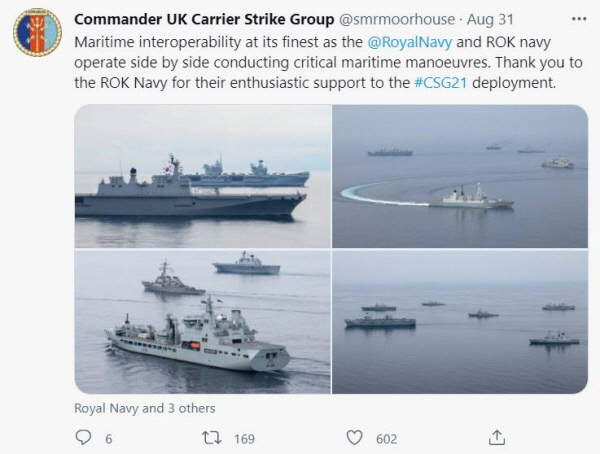Viewport: 600px width, 454px height.
Task: Retweet using the retweet arrows icon
Action: 211,438
